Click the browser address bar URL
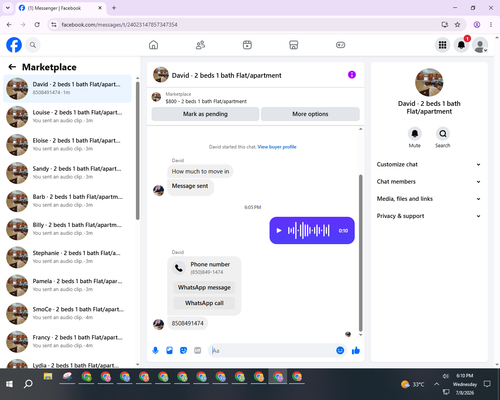Screen dimensions: 500x400 click(x=119, y=25)
